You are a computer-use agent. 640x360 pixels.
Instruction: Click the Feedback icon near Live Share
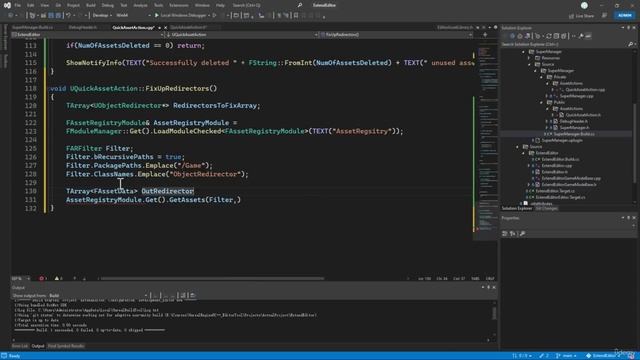tap(604, 16)
